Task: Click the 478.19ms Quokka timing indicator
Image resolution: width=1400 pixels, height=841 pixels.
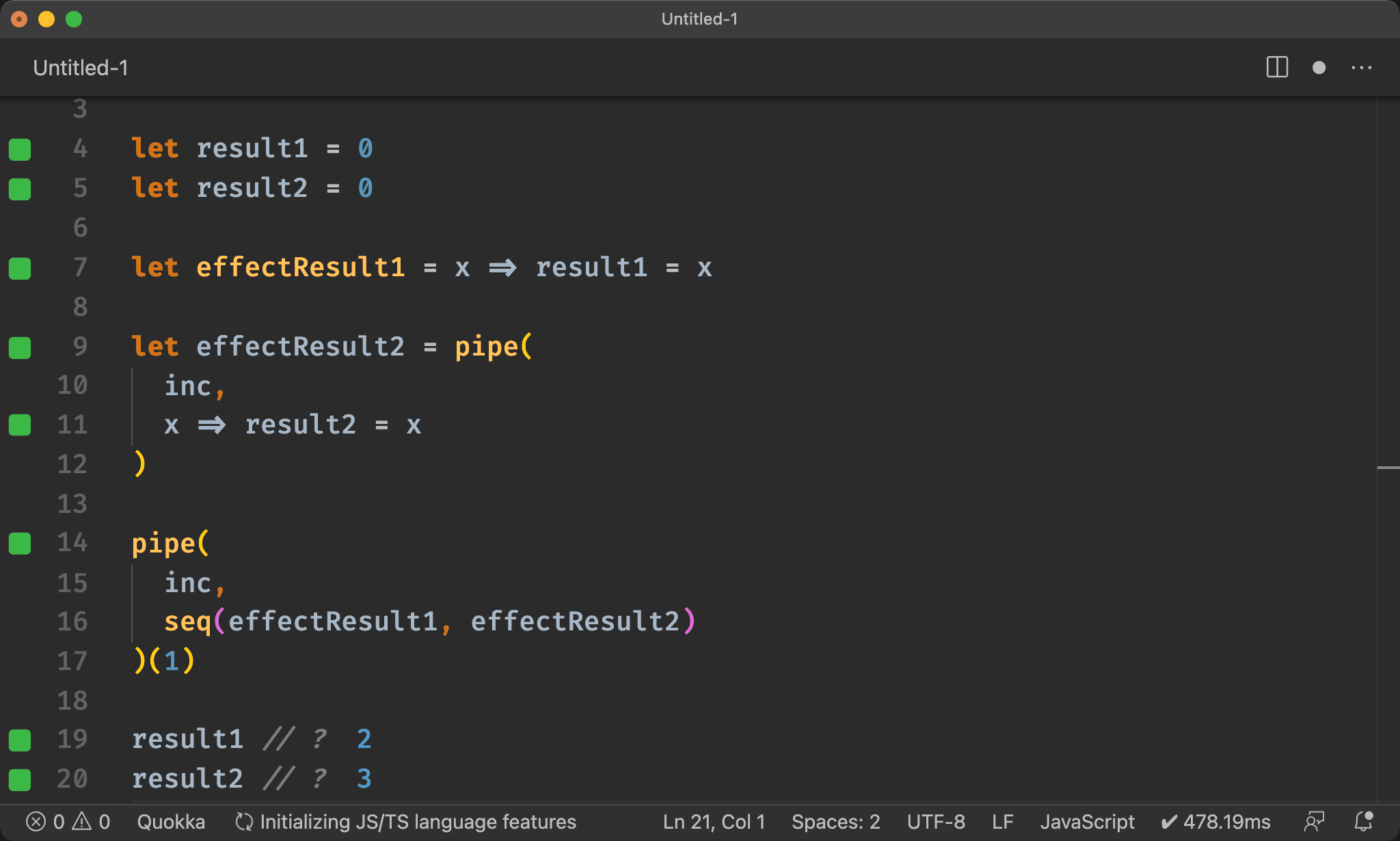Action: pyautogui.click(x=1216, y=821)
